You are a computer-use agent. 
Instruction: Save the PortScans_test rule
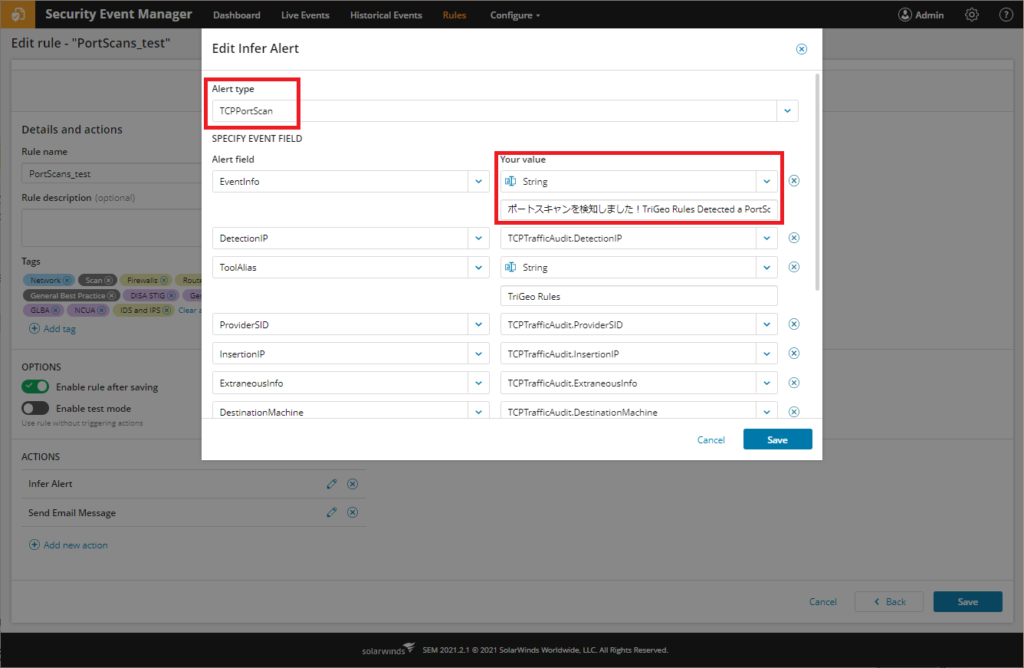tap(967, 601)
